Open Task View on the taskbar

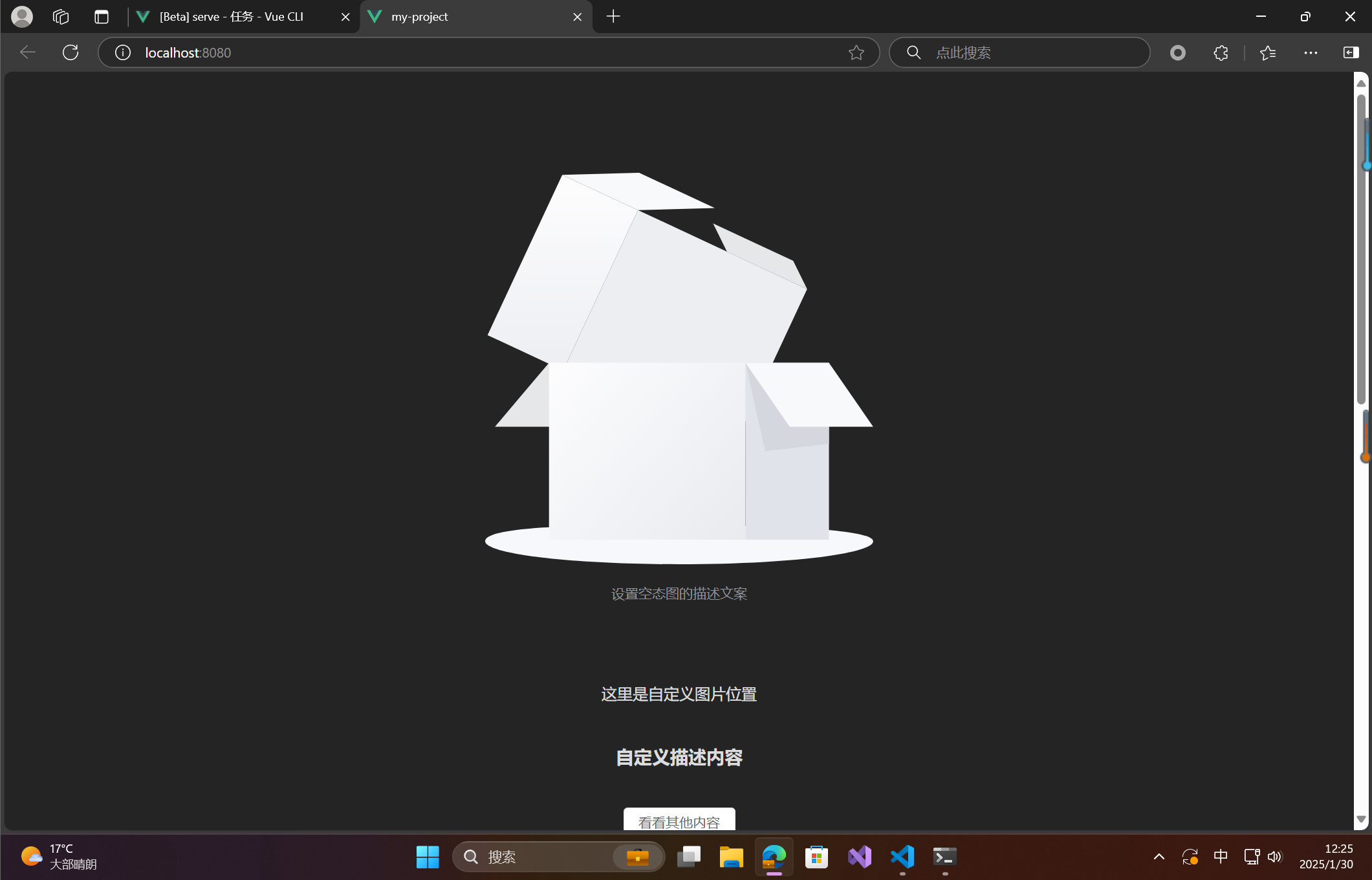689,857
